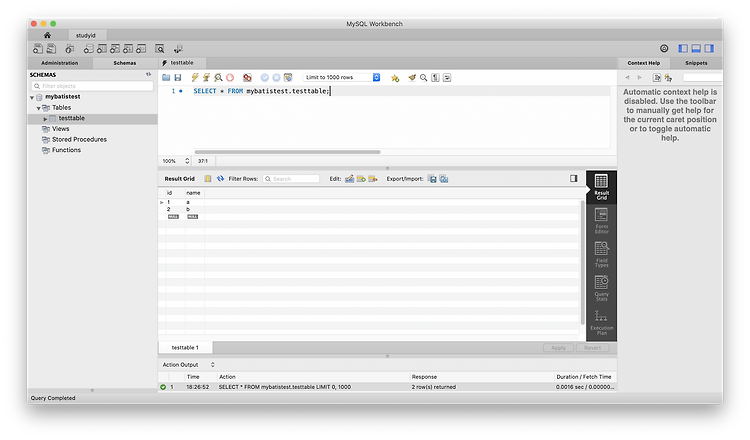Create a new stored procedure toolbar icon
The width and height of the screenshot is (750, 440).
click(128, 49)
